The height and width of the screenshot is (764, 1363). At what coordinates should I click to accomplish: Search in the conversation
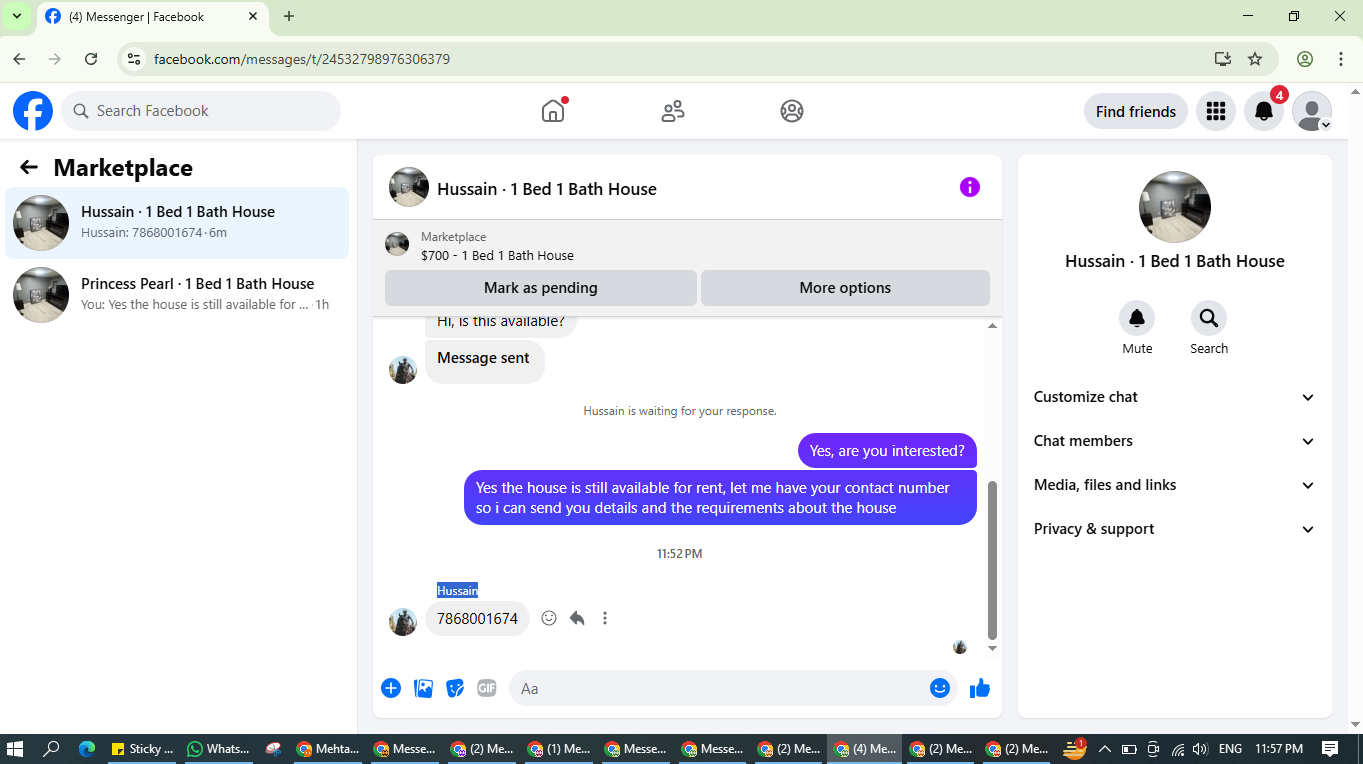tap(1209, 319)
